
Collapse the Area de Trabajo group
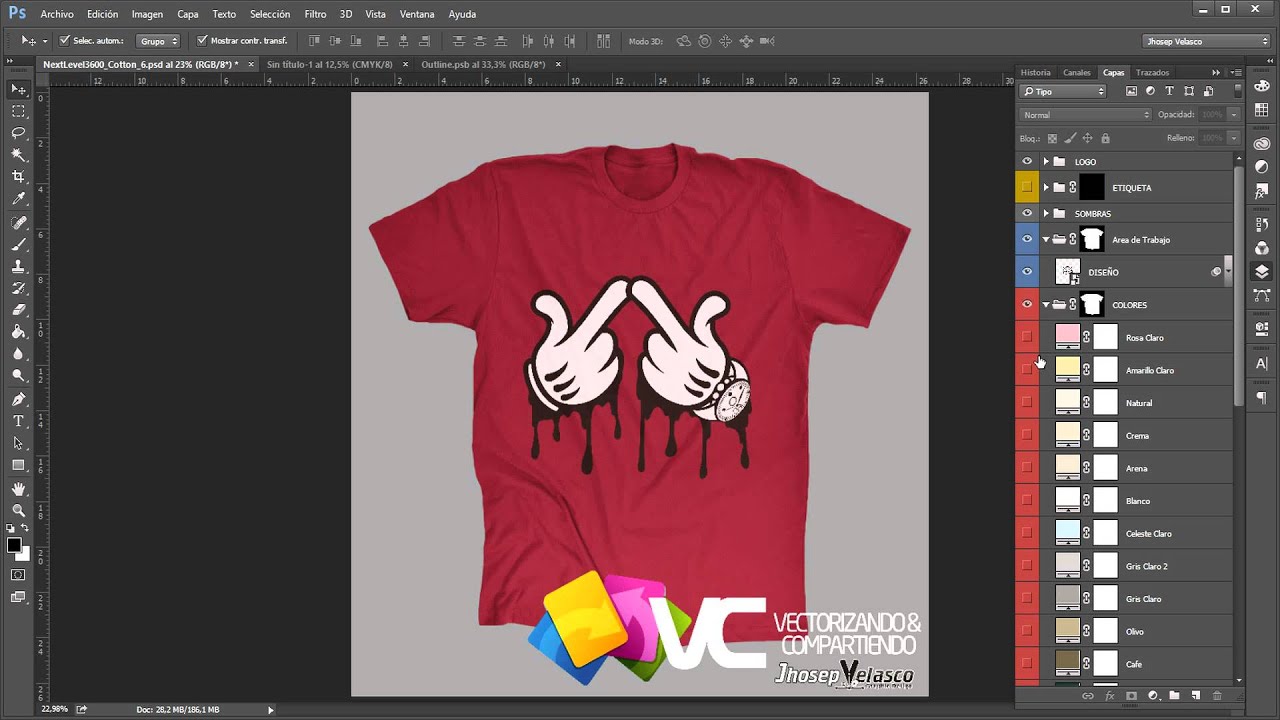[x=1046, y=239]
